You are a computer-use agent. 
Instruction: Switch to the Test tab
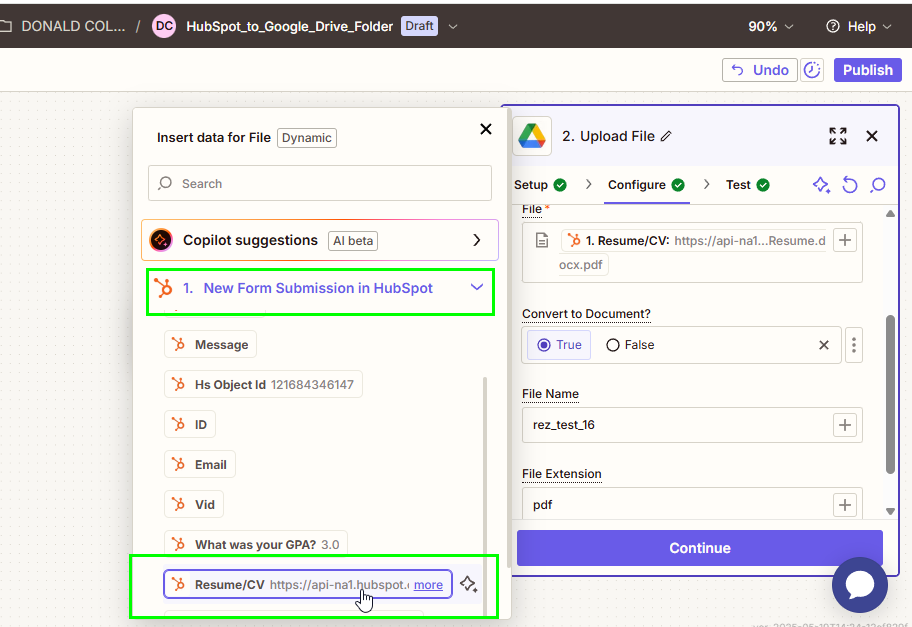click(747, 185)
